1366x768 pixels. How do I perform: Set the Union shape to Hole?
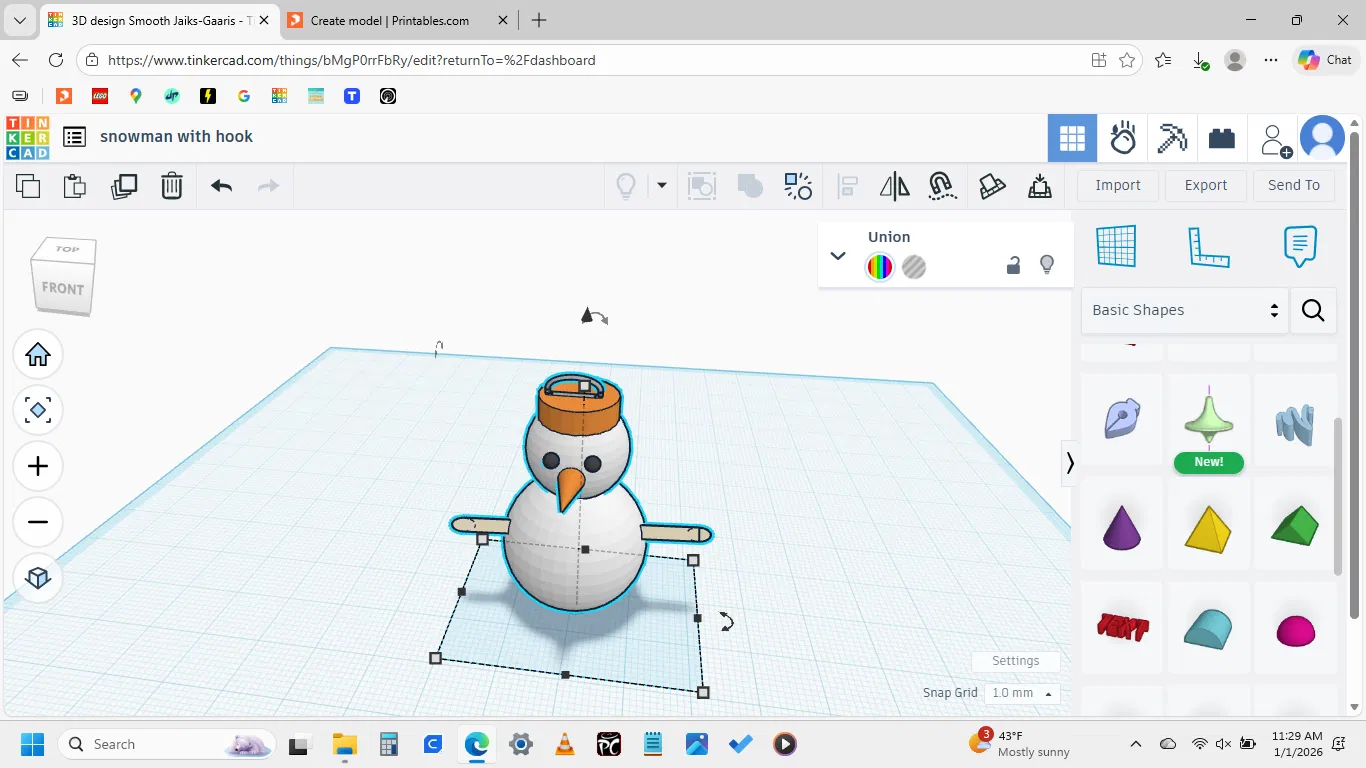(x=914, y=267)
